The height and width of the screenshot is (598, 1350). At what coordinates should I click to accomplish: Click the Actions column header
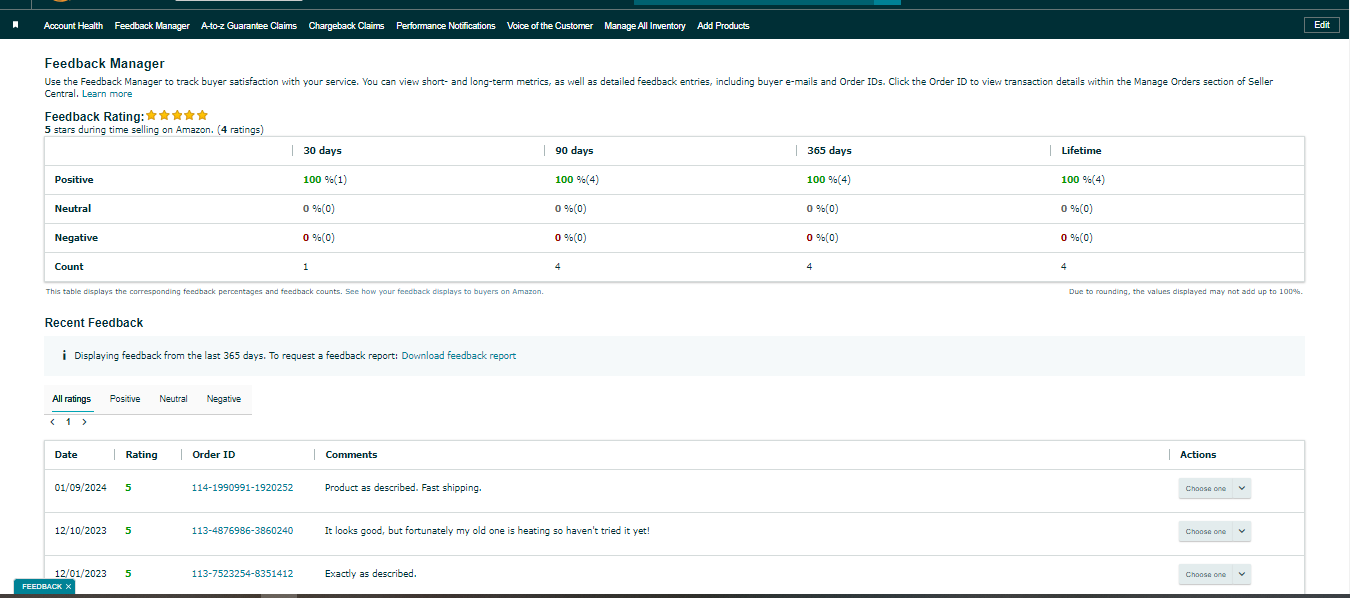(1198, 455)
